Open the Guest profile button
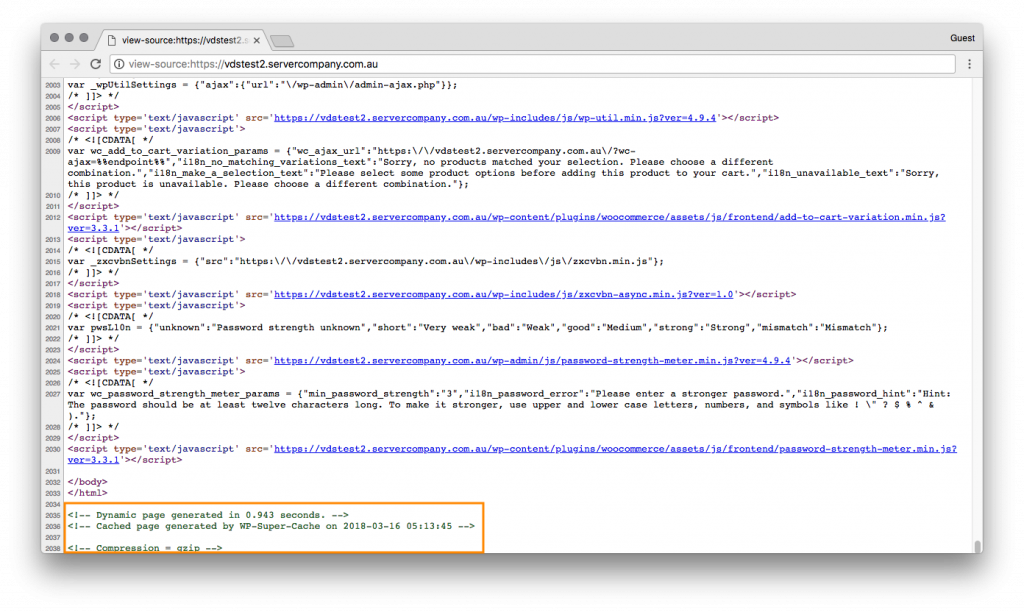This screenshot has height=612, width=1024. [962, 38]
